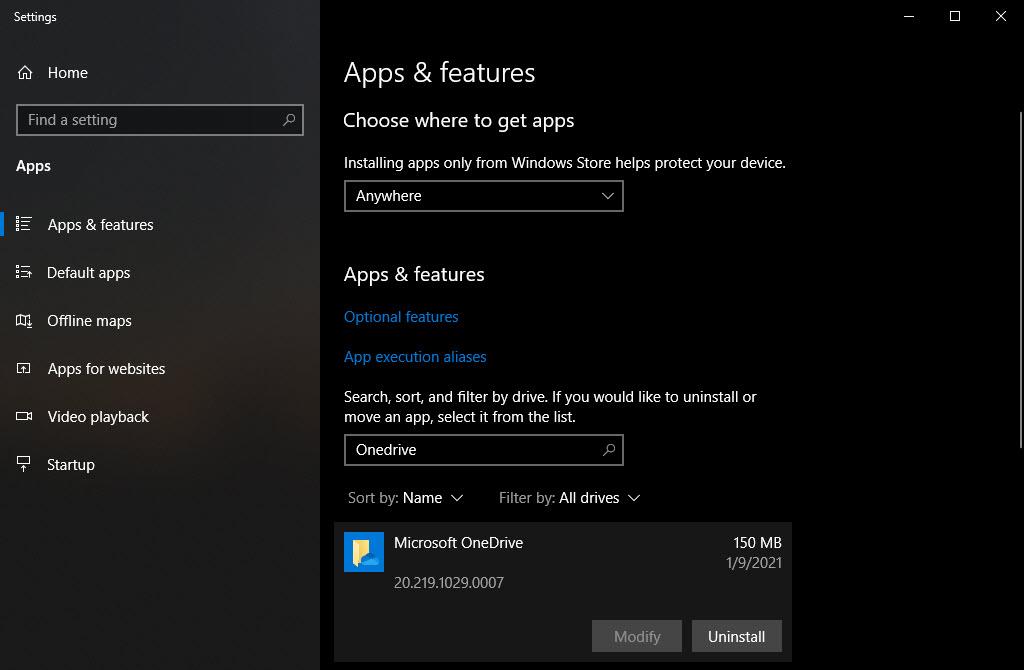Click the search magnifier in the Onedrive box

[x=609, y=449]
